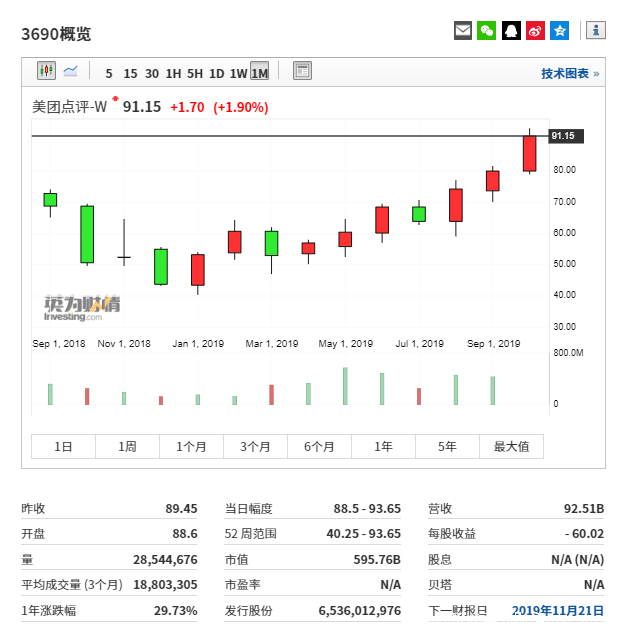This screenshot has height=642, width=624.
Task: Select the 5H chart interval
Action: point(195,74)
